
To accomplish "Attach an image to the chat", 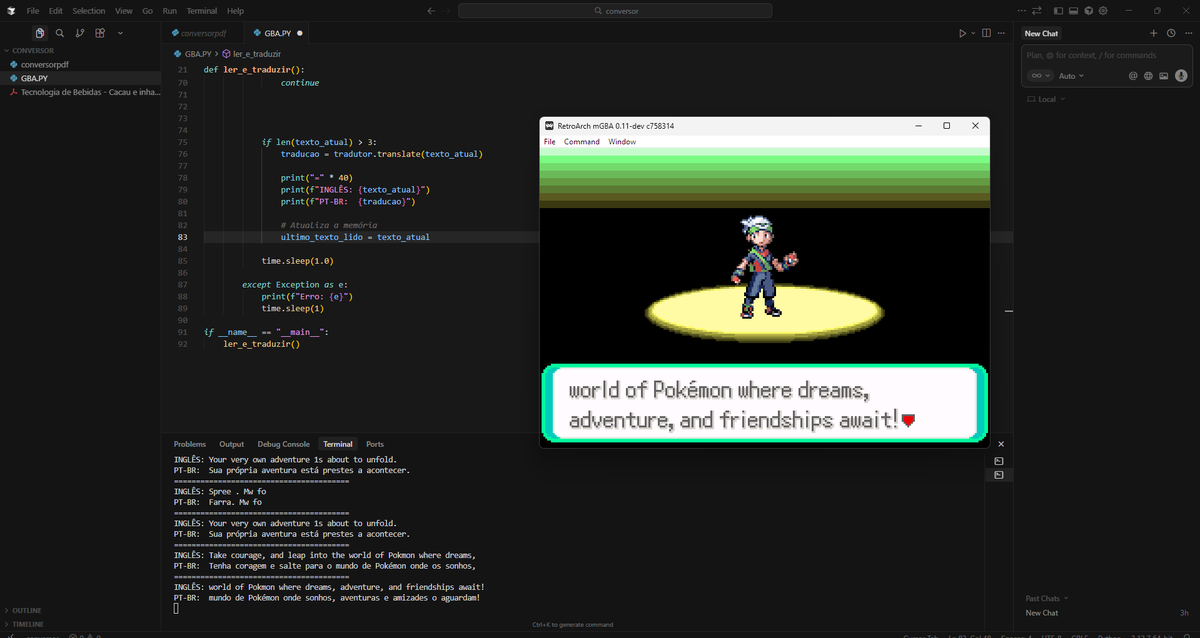I will (x=1164, y=76).
